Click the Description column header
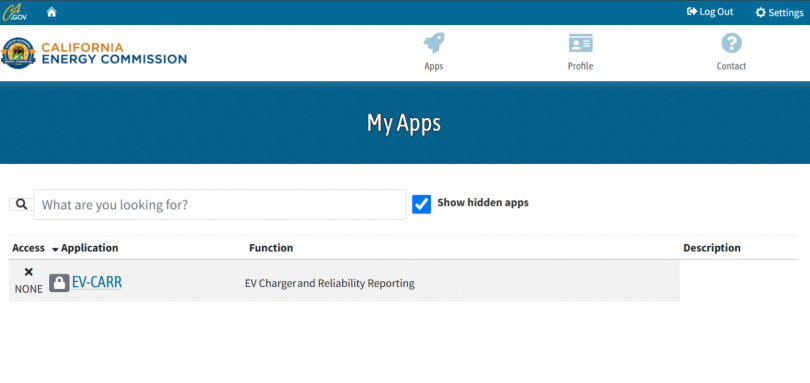The width and height of the screenshot is (810, 383). click(712, 248)
